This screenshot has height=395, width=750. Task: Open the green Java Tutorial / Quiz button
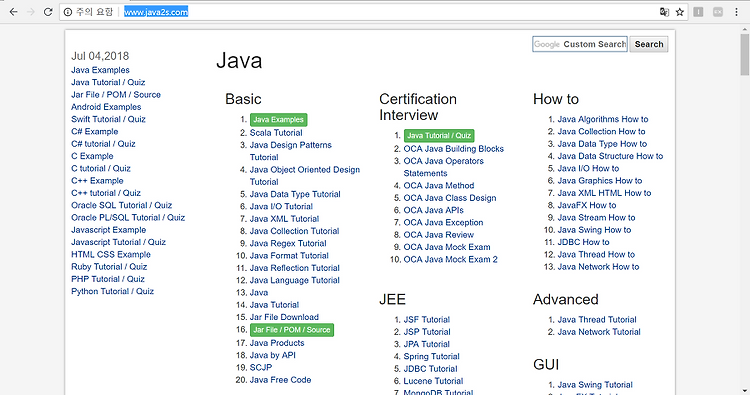(439, 136)
